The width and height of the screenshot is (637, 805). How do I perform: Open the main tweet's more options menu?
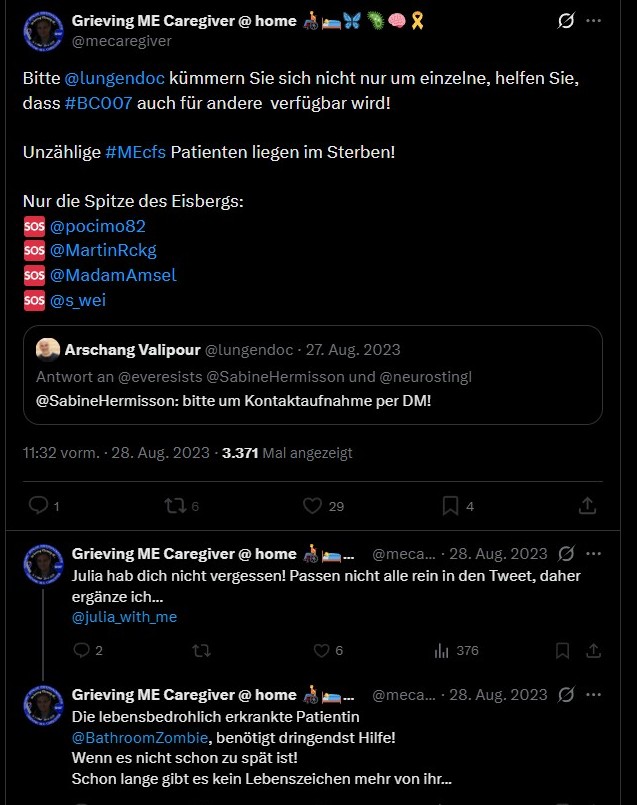click(x=594, y=21)
